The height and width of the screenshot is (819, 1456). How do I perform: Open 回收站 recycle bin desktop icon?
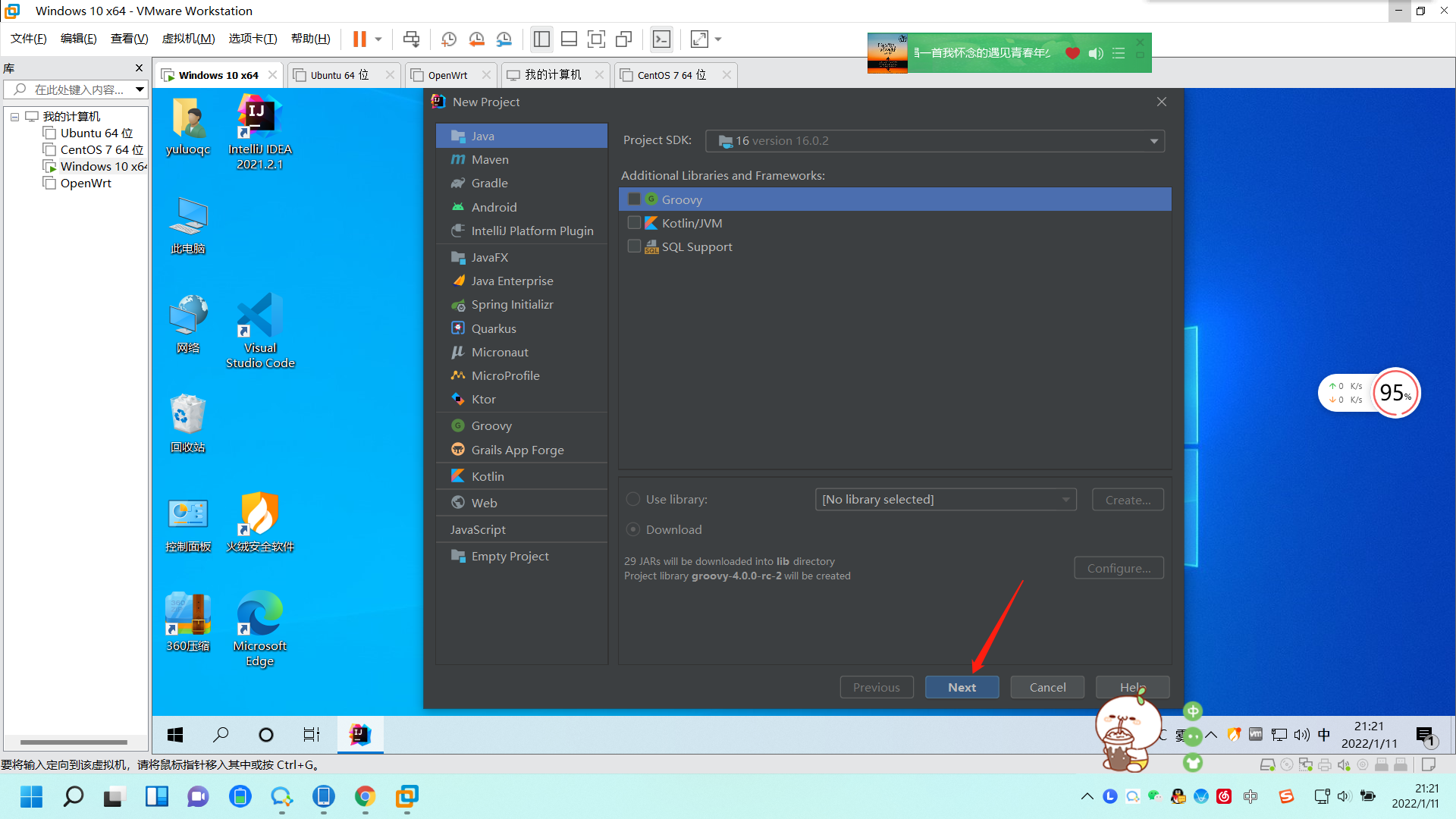tap(188, 423)
